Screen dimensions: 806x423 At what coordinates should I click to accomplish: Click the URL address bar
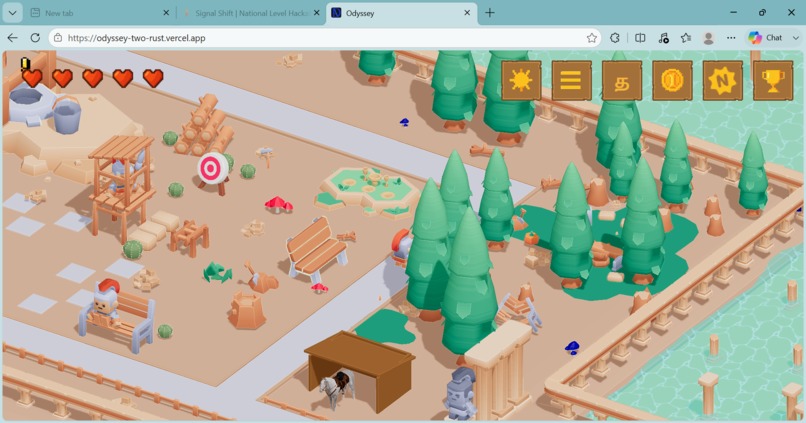pyautogui.click(x=325, y=38)
